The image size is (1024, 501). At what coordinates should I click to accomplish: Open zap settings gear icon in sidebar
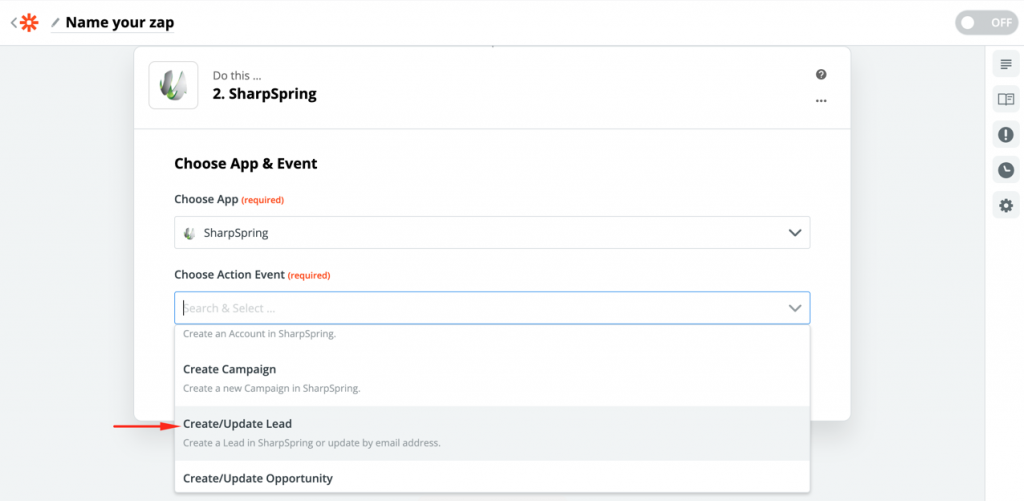(1005, 205)
